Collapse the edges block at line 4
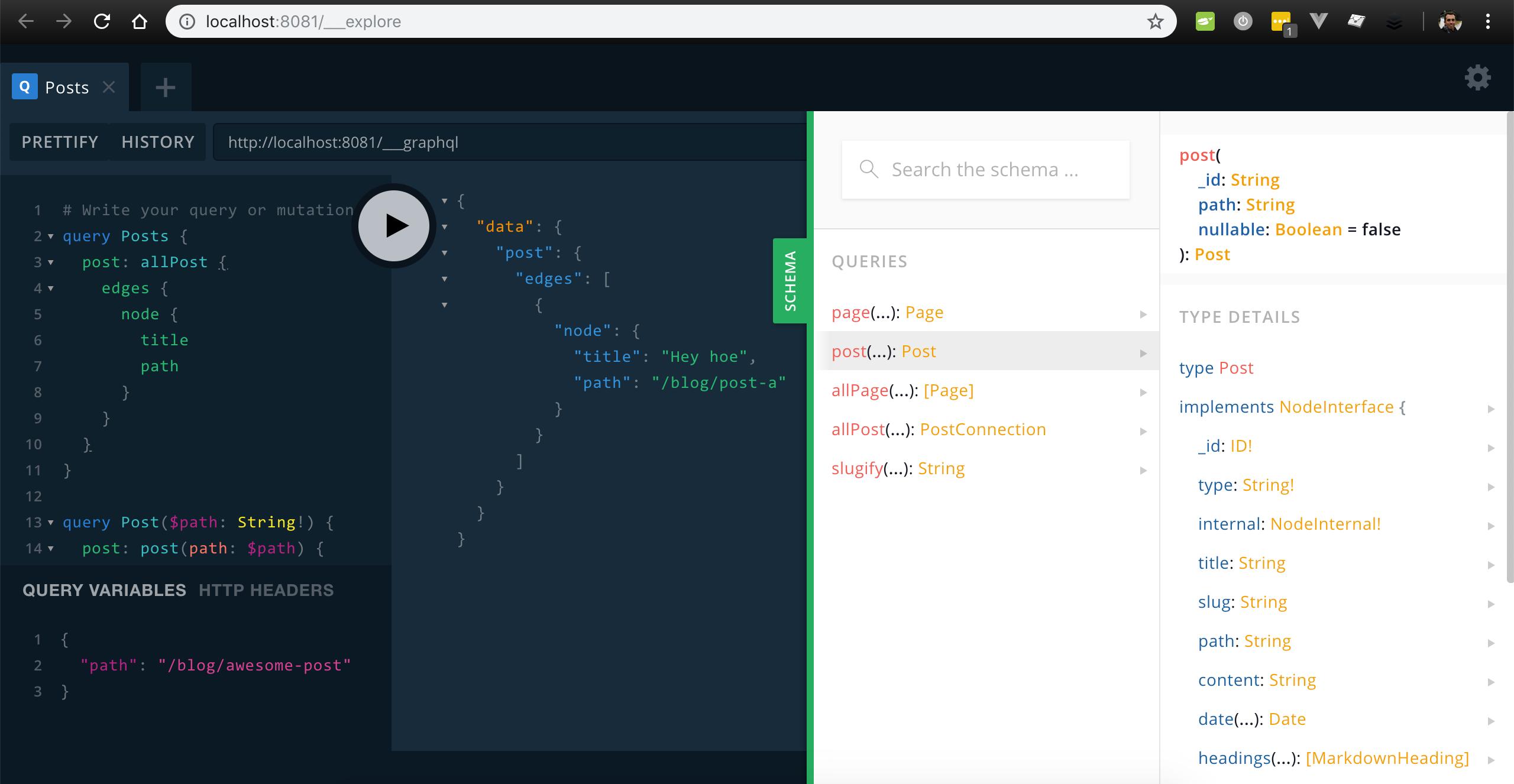 (51, 289)
